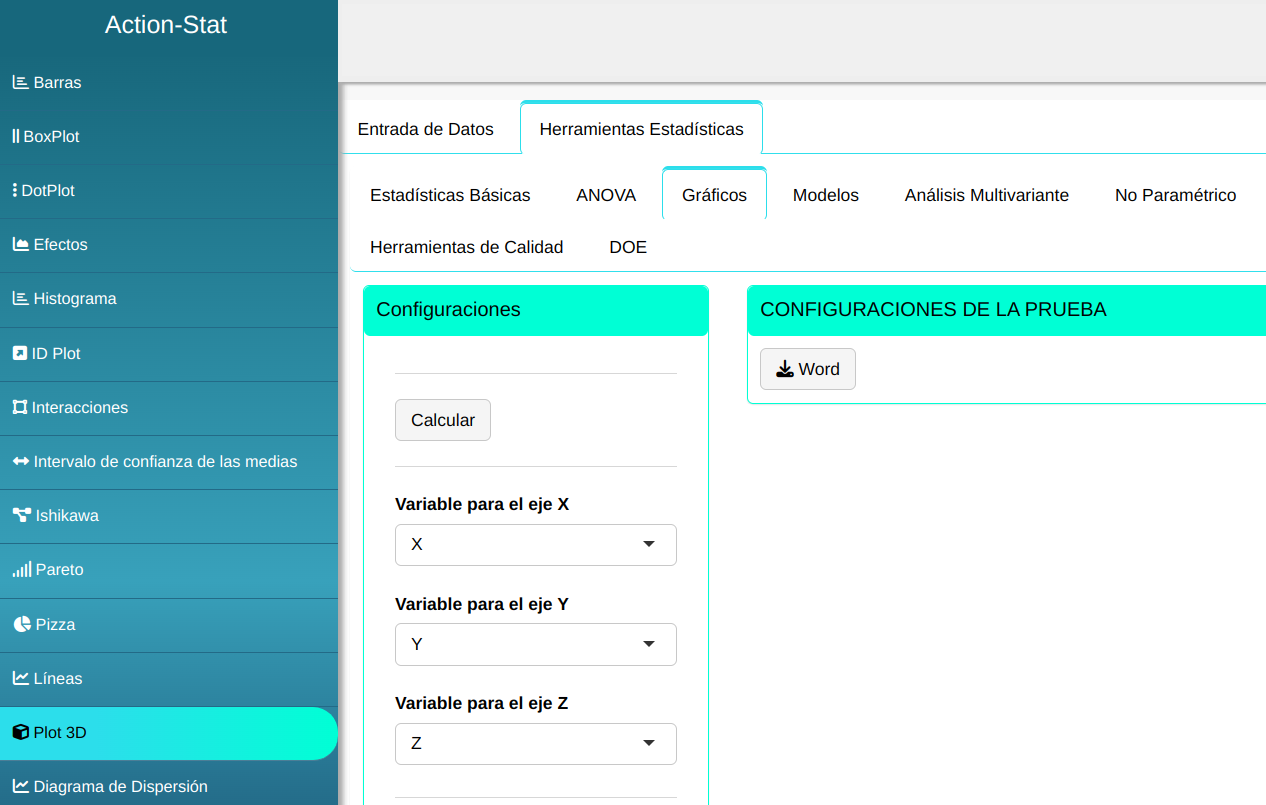This screenshot has width=1266, height=805.
Task: Open the ANOVA tab
Action: click(606, 195)
